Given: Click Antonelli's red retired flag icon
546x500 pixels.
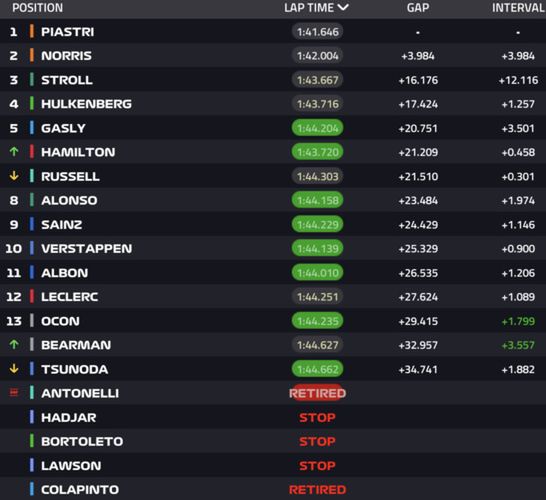Looking at the screenshot, I should tap(14, 393).
